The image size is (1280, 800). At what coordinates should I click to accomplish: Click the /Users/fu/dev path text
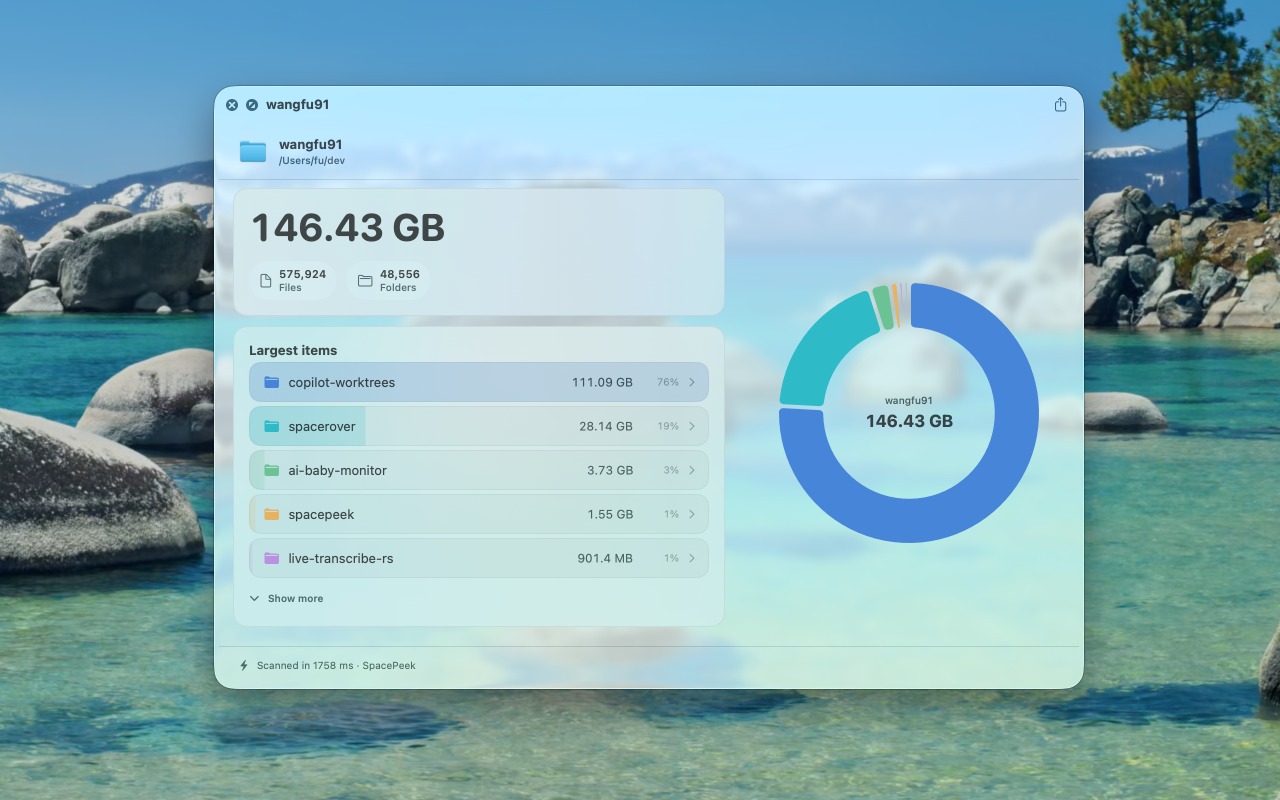(x=312, y=161)
